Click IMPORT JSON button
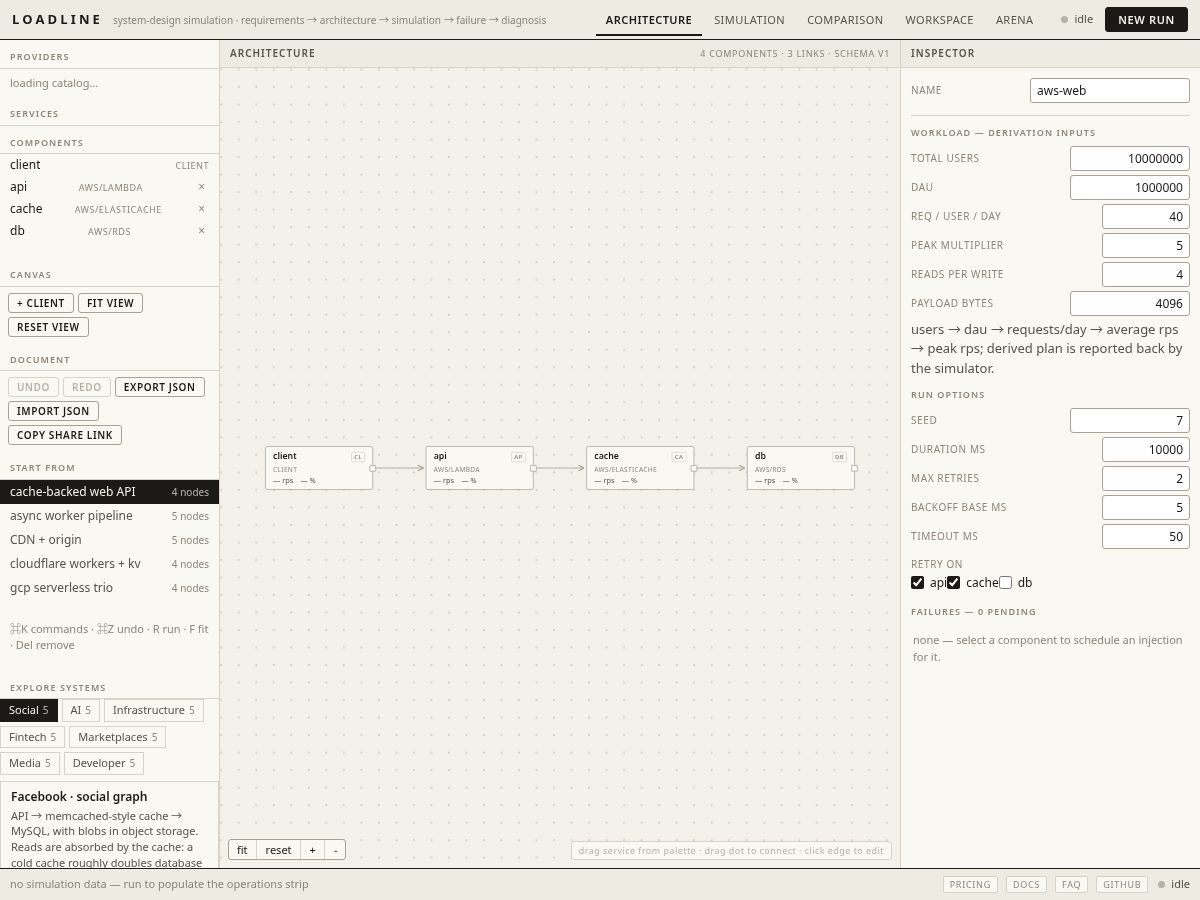Screen dimensions: 1200x900 tap(53, 411)
